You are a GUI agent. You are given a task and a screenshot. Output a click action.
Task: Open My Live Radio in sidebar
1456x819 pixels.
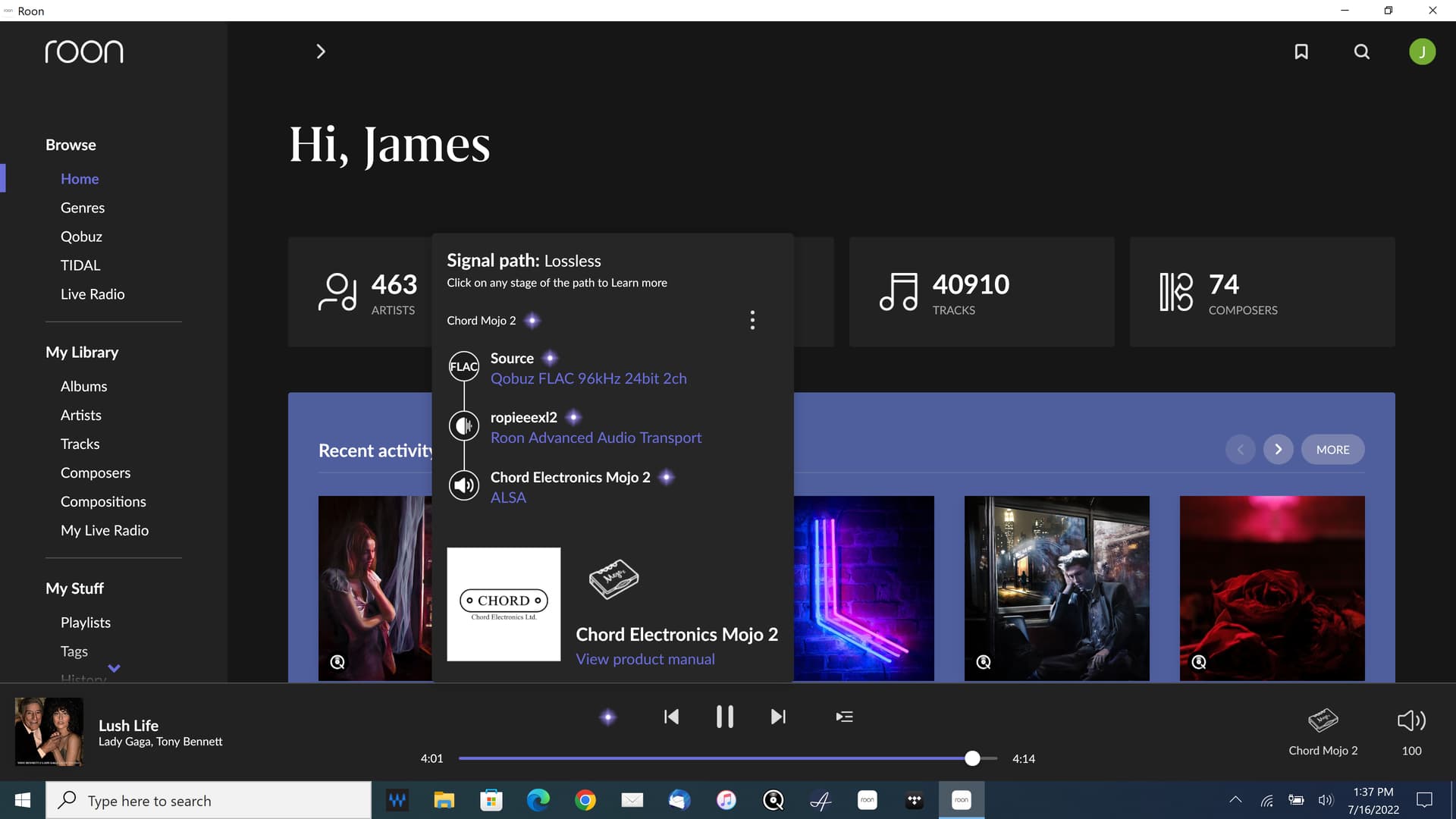(x=105, y=530)
